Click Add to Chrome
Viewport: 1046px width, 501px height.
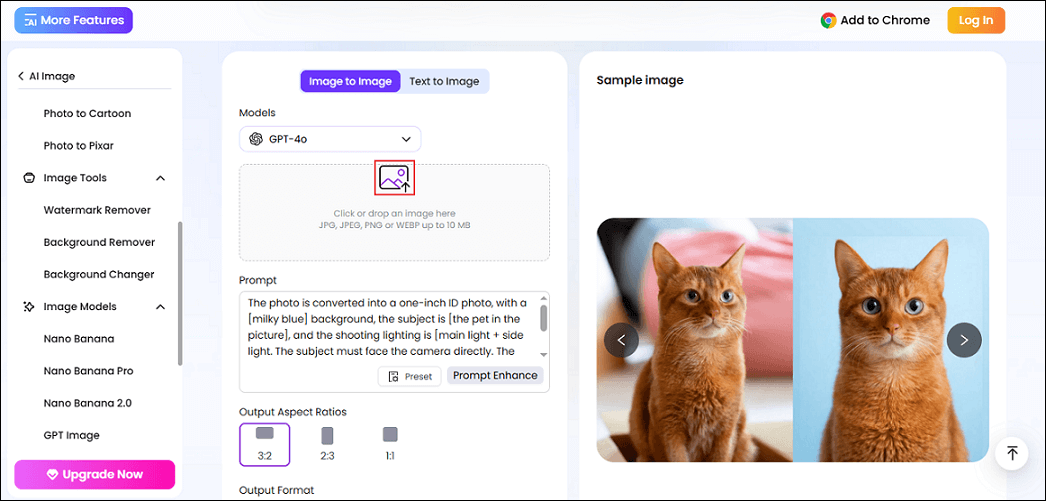coord(875,20)
